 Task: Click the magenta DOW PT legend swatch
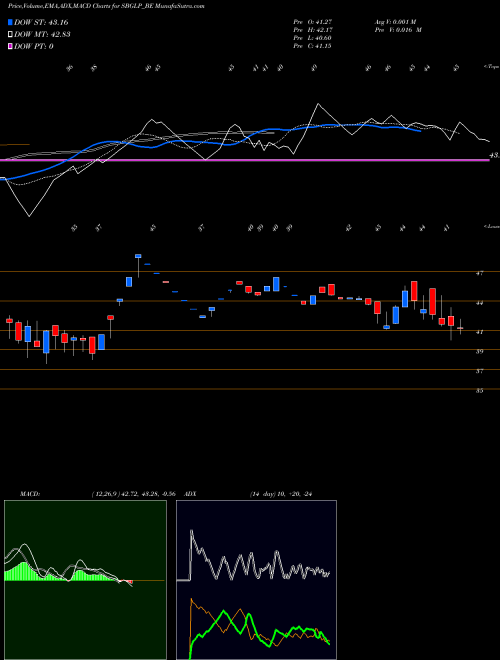tap(10, 46)
